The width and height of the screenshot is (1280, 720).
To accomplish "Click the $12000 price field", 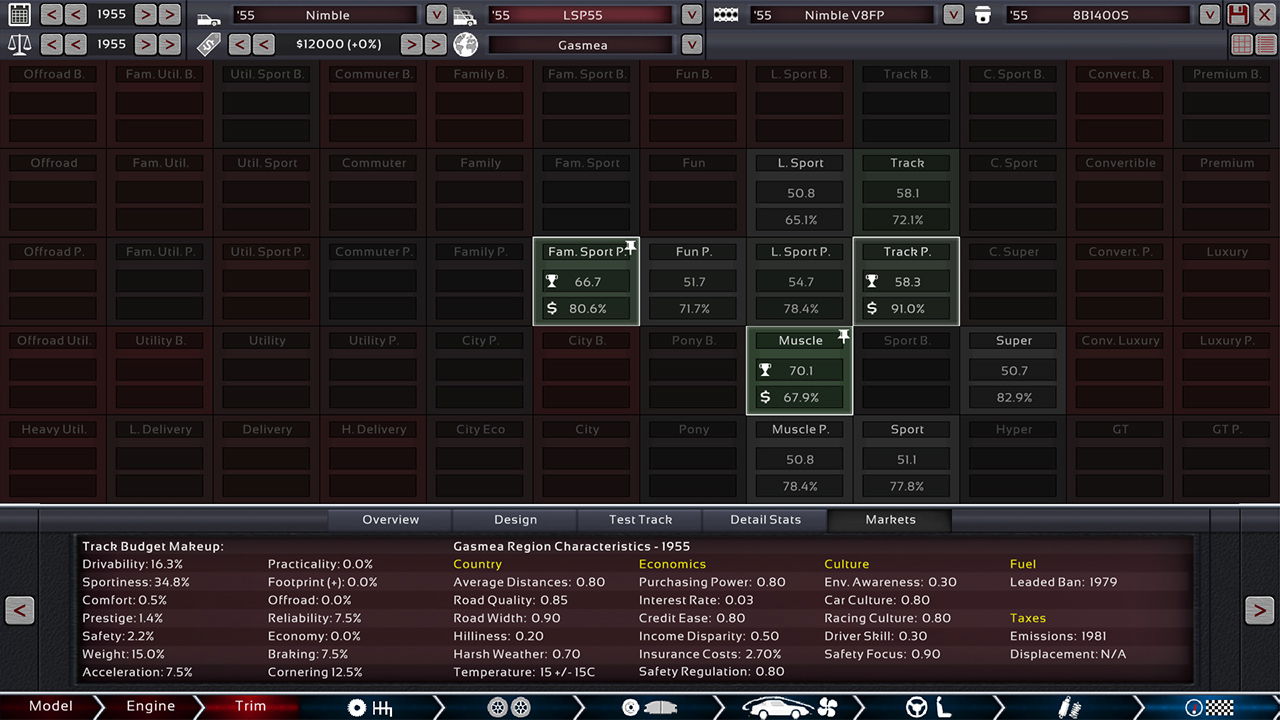I will (x=332, y=45).
